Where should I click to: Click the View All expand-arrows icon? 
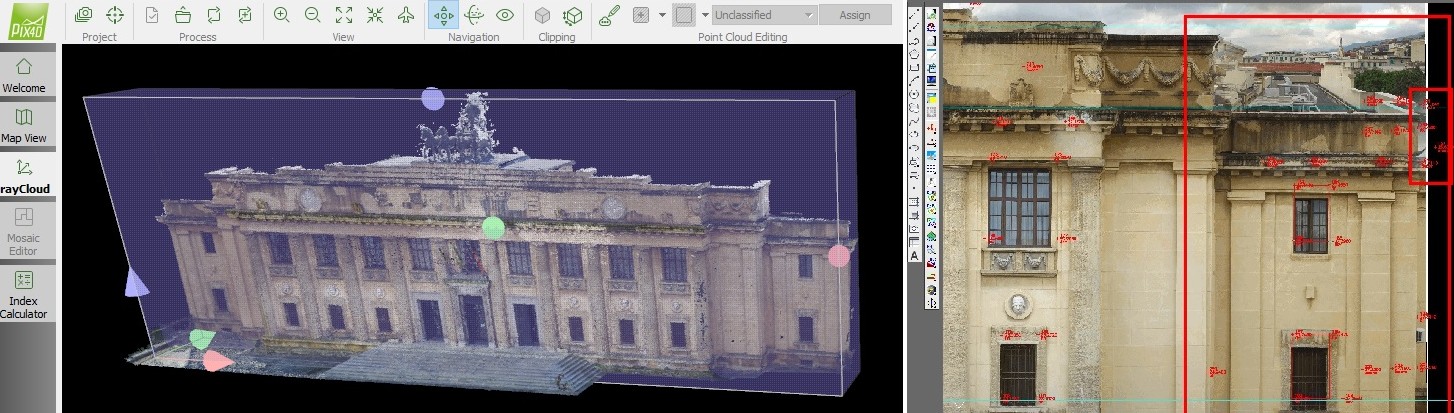(x=344, y=15)
